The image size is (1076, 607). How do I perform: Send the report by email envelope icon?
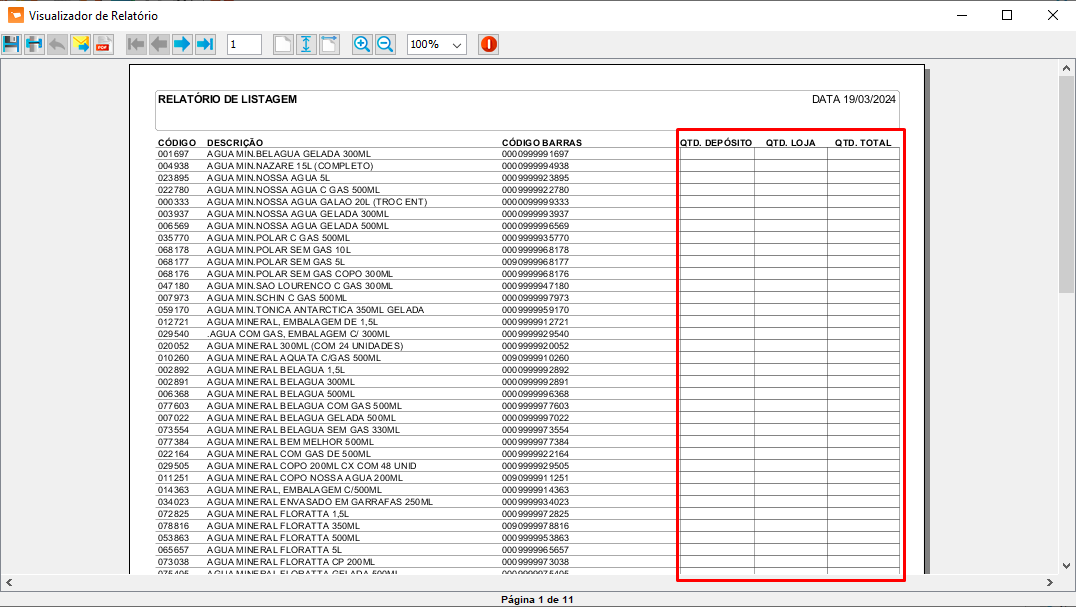pyautogui.click(x=80, y=45)
